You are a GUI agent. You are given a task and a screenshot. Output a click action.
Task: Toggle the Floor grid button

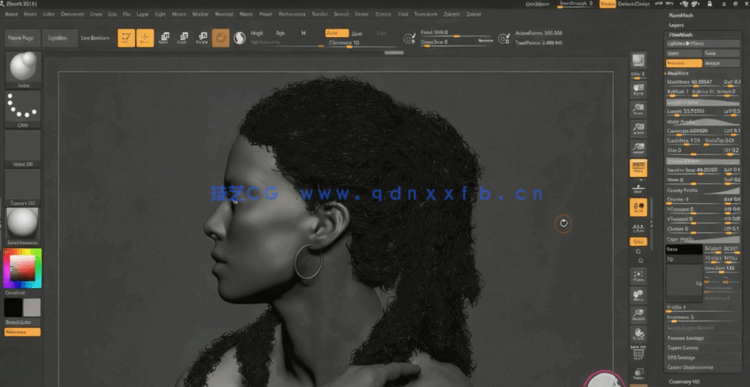(639, 188)
